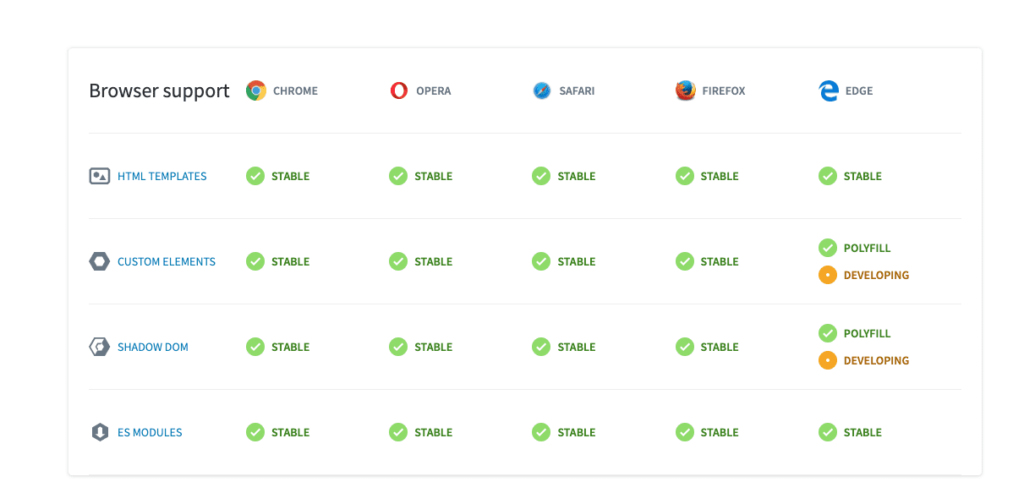Click the Shadow DOM hexagon icon
Image resolution: width=1024 pixels, height=504 pixels.
[x=99, y=347]
